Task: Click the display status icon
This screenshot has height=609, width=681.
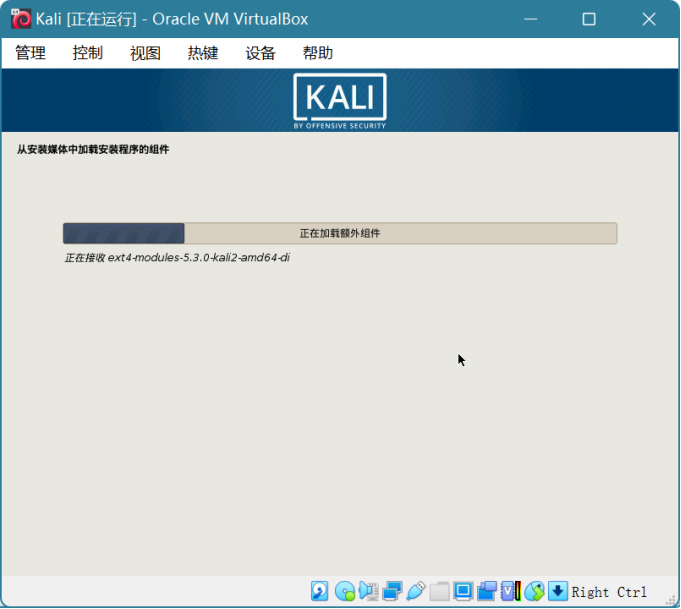Action: point(463,591)
